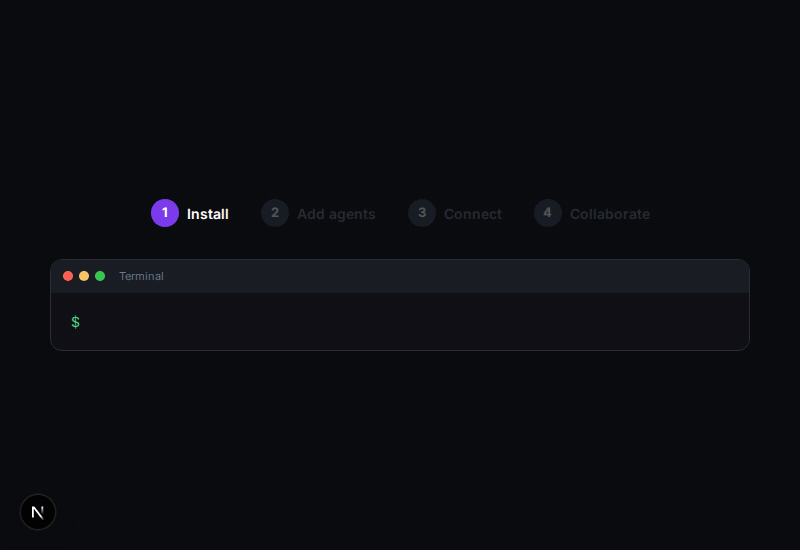Click blank space right of the Collaborate step
This screenshot has height=550, width=800.
pos(720,214)
